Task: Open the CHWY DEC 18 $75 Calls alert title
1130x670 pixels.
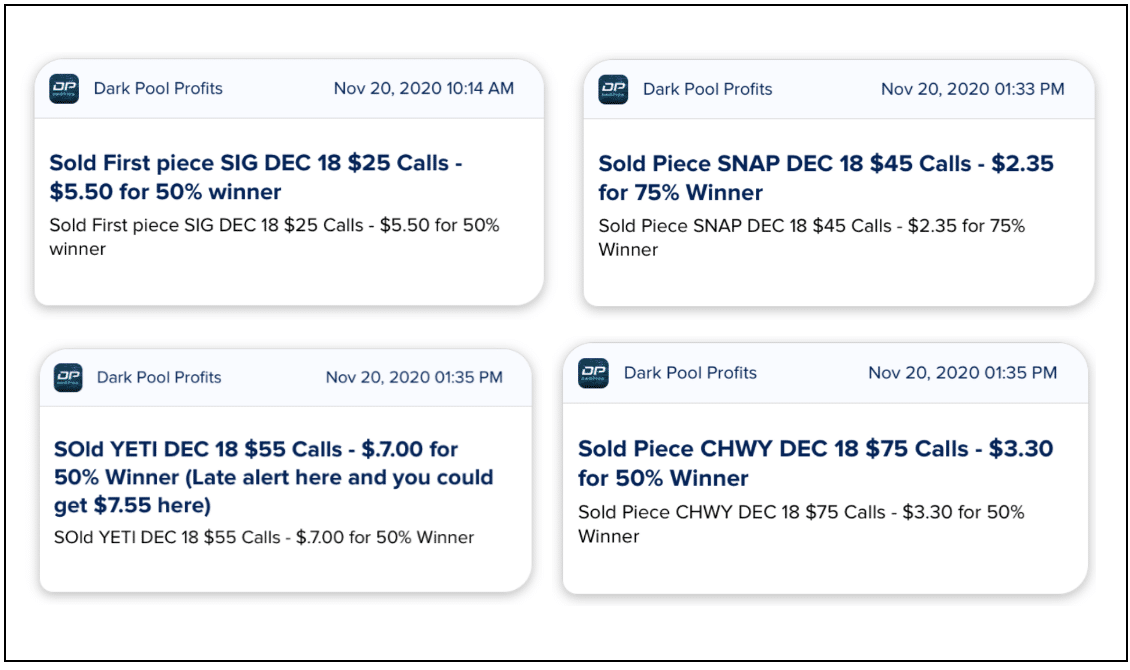Action: click(816, 463)
